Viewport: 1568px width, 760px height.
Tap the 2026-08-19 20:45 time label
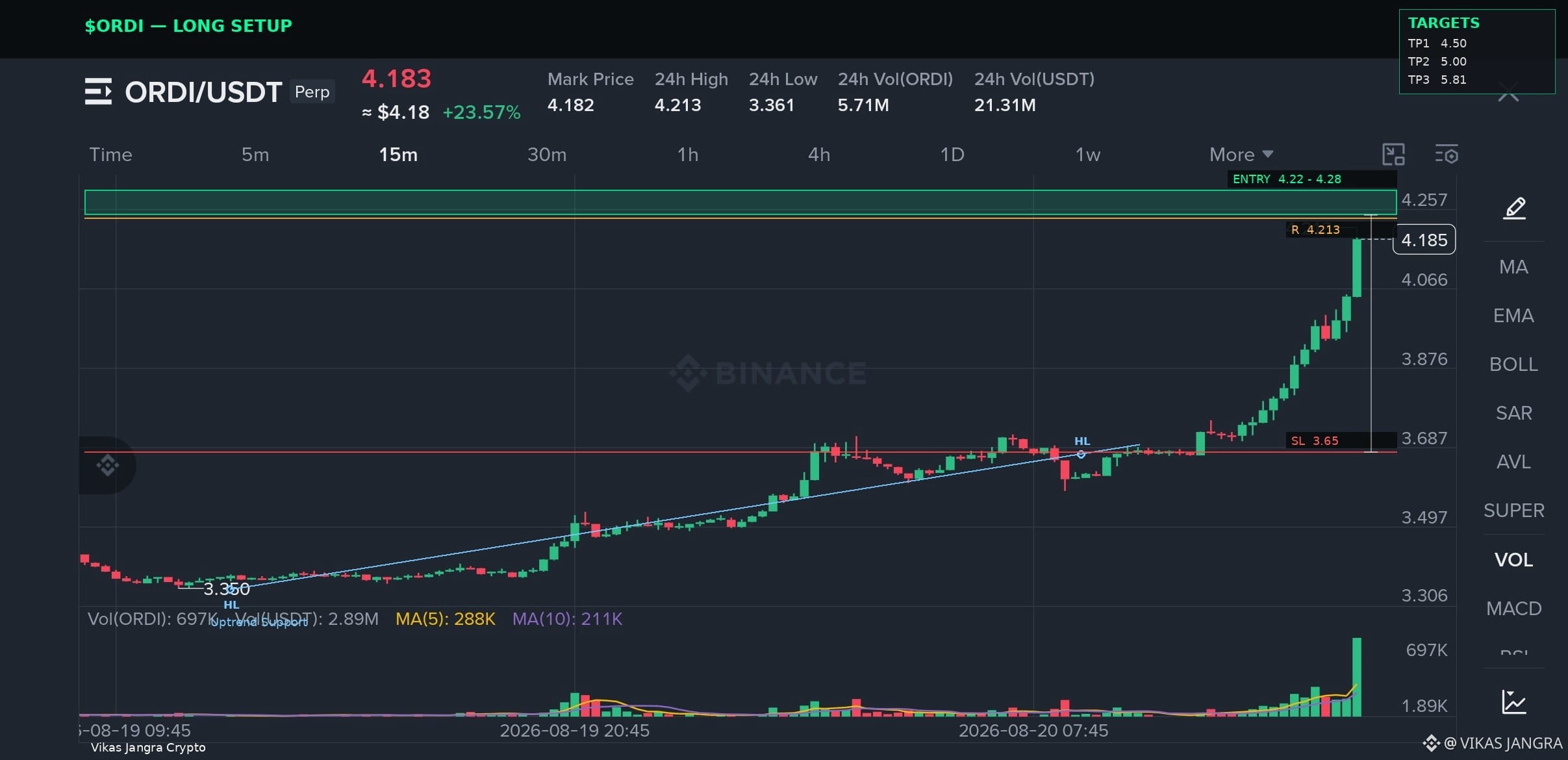click(575, 731)
